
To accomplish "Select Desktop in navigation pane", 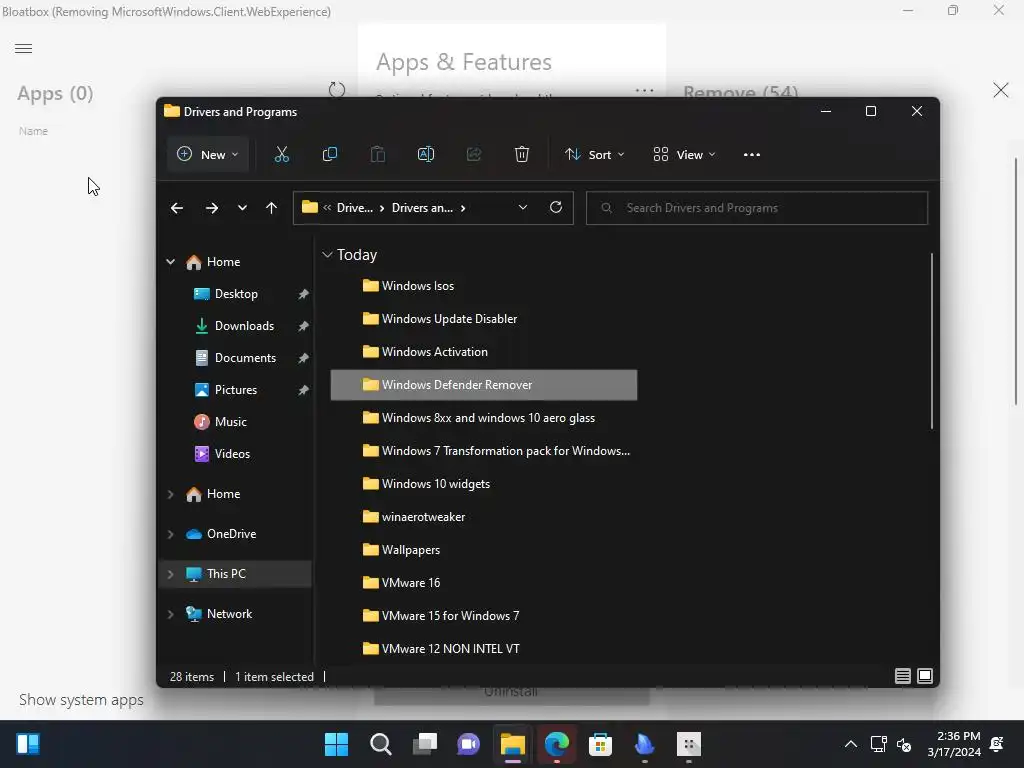I will click(x=236, y=294).
